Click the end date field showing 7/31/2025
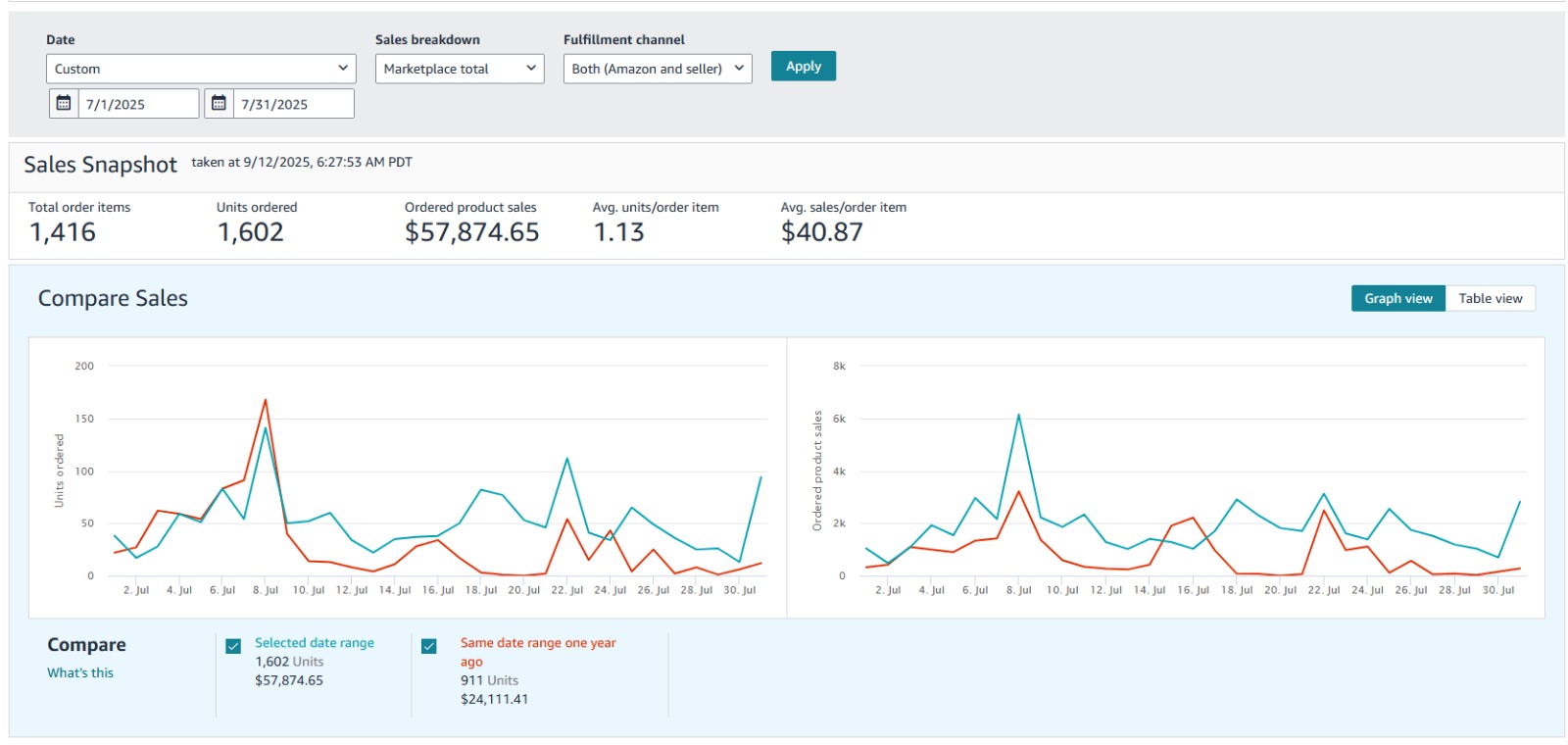This screenshot has height=745, width=1568. tap(292, 104)
